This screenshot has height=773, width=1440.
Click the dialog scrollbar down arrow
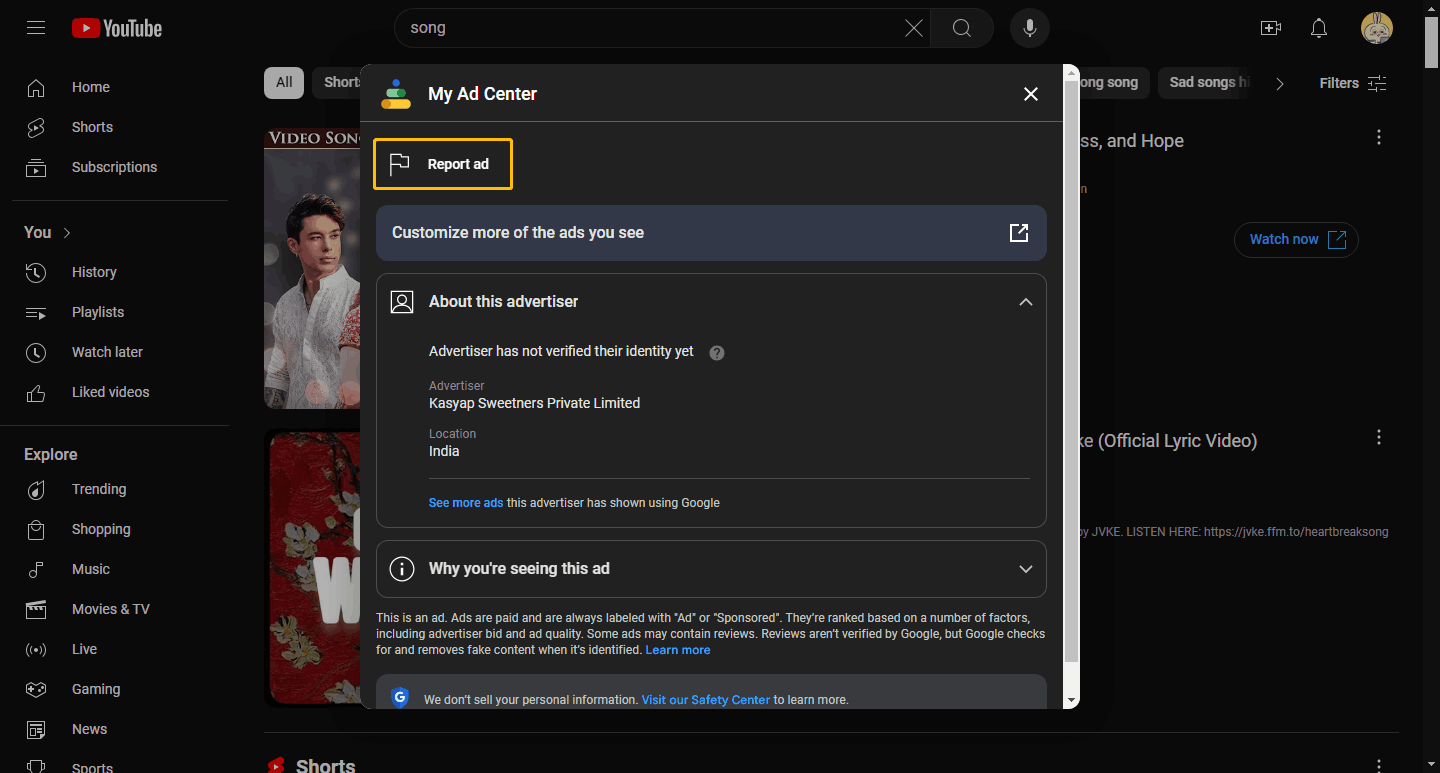(1072, 701)
